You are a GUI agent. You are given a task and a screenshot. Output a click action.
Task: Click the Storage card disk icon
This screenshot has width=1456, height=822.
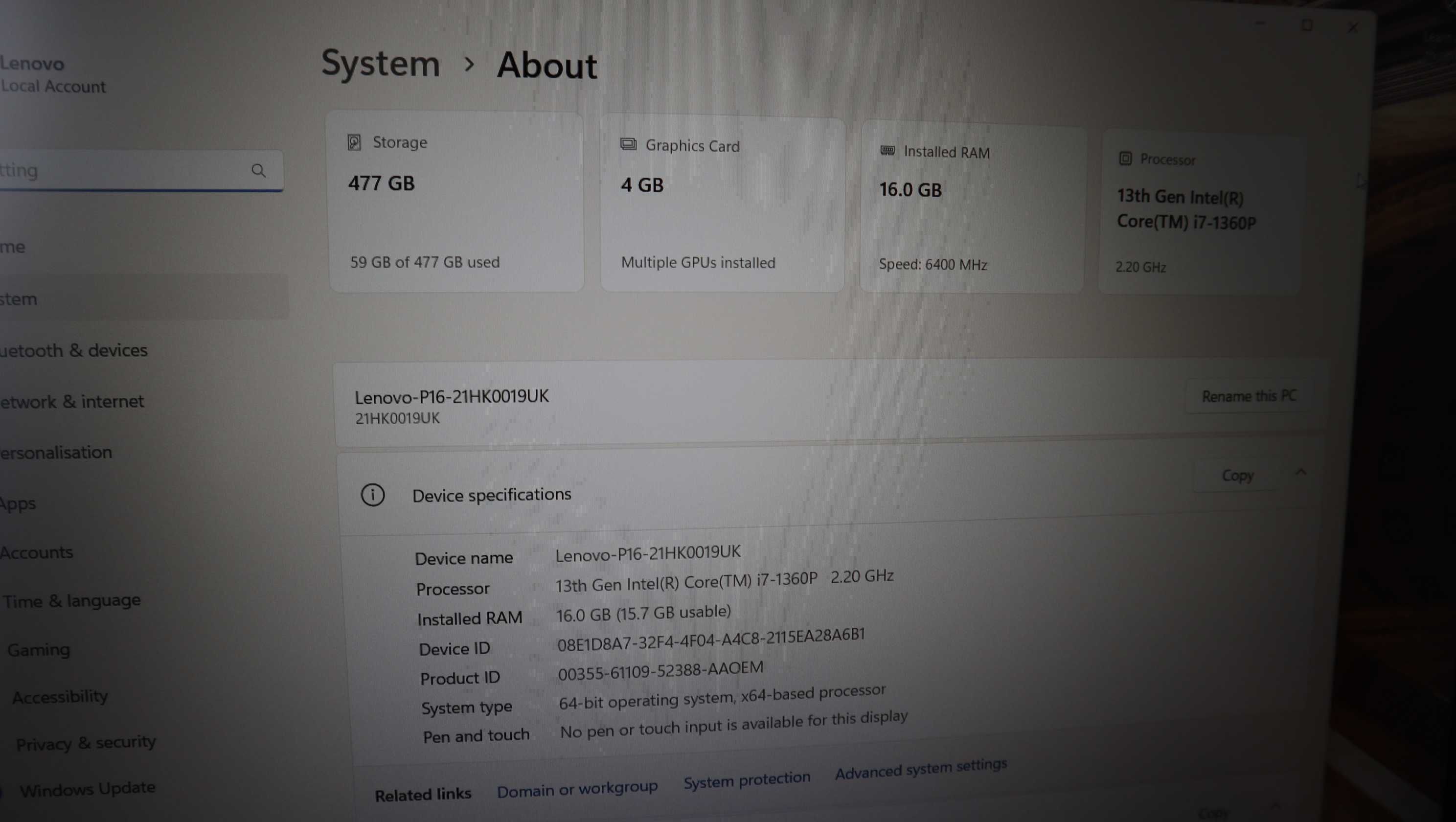[354, 142]
